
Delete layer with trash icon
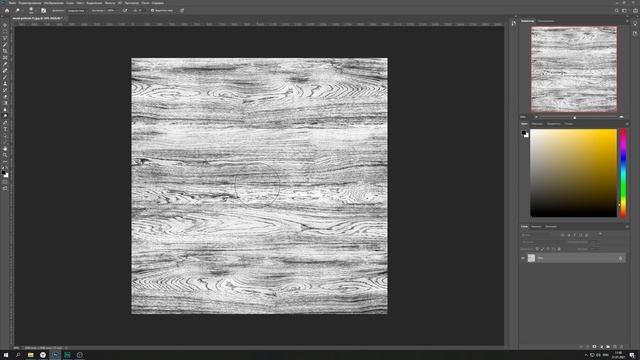[x=621, y=347]
